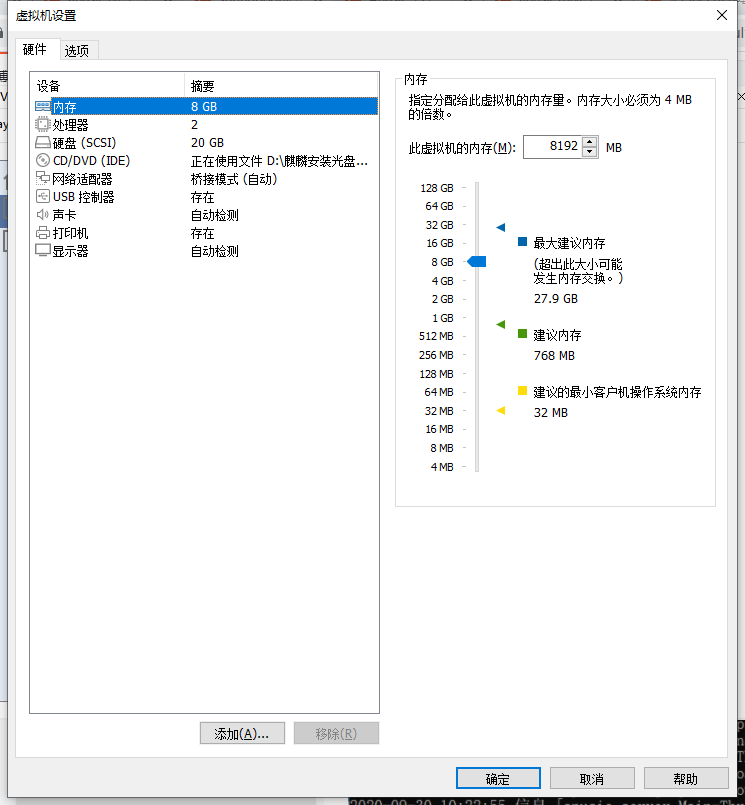Click the green recommended memory marker

(501, 324)
